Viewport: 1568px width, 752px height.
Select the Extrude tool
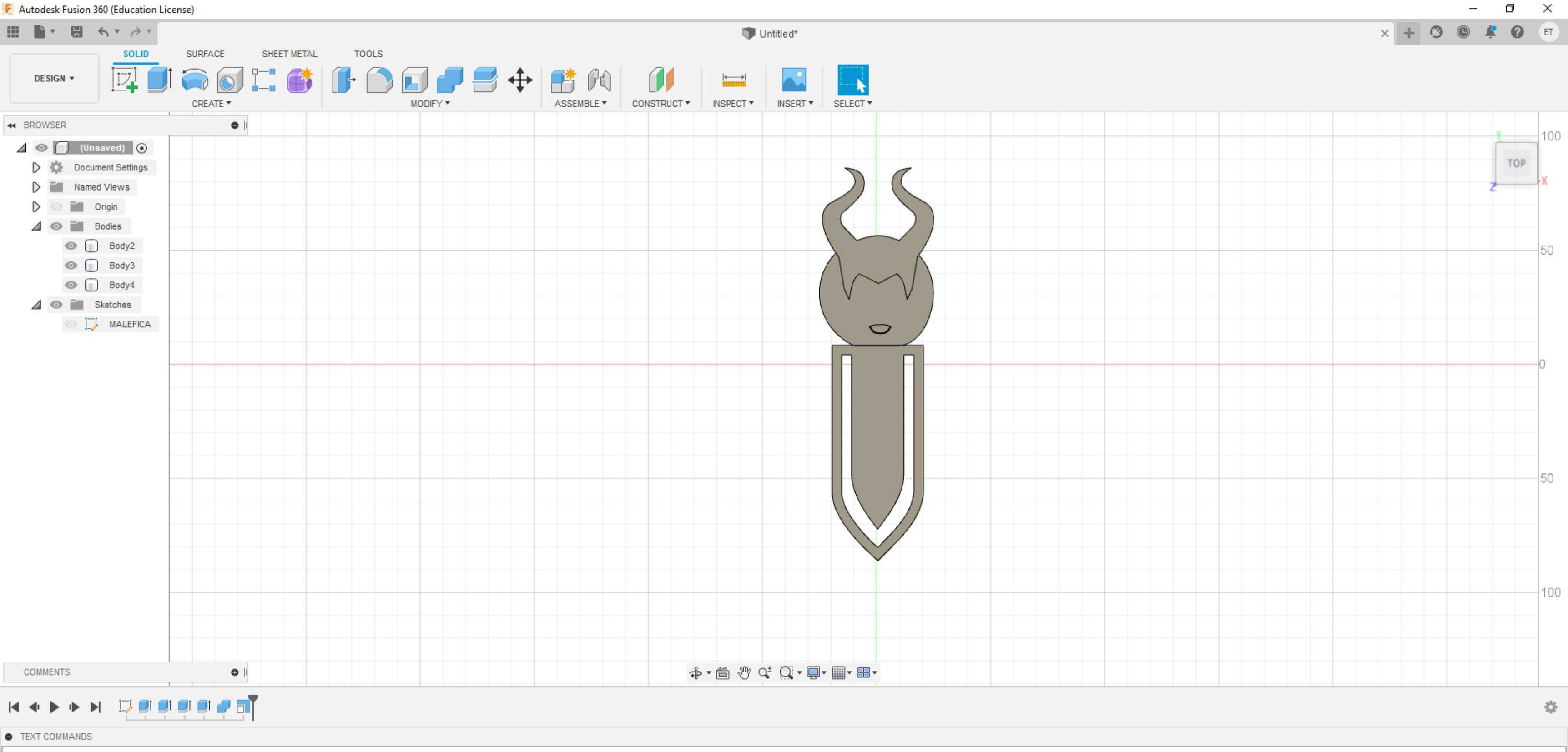[159, 80]
